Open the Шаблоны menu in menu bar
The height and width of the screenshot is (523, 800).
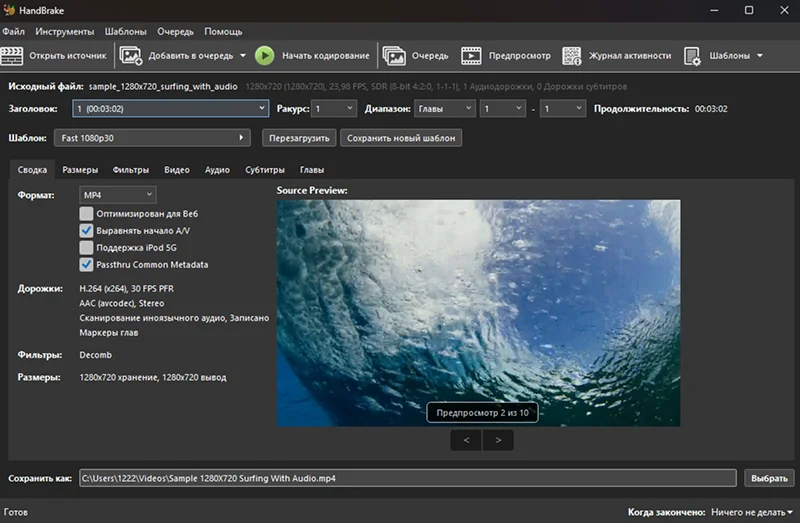click(126, 32)
